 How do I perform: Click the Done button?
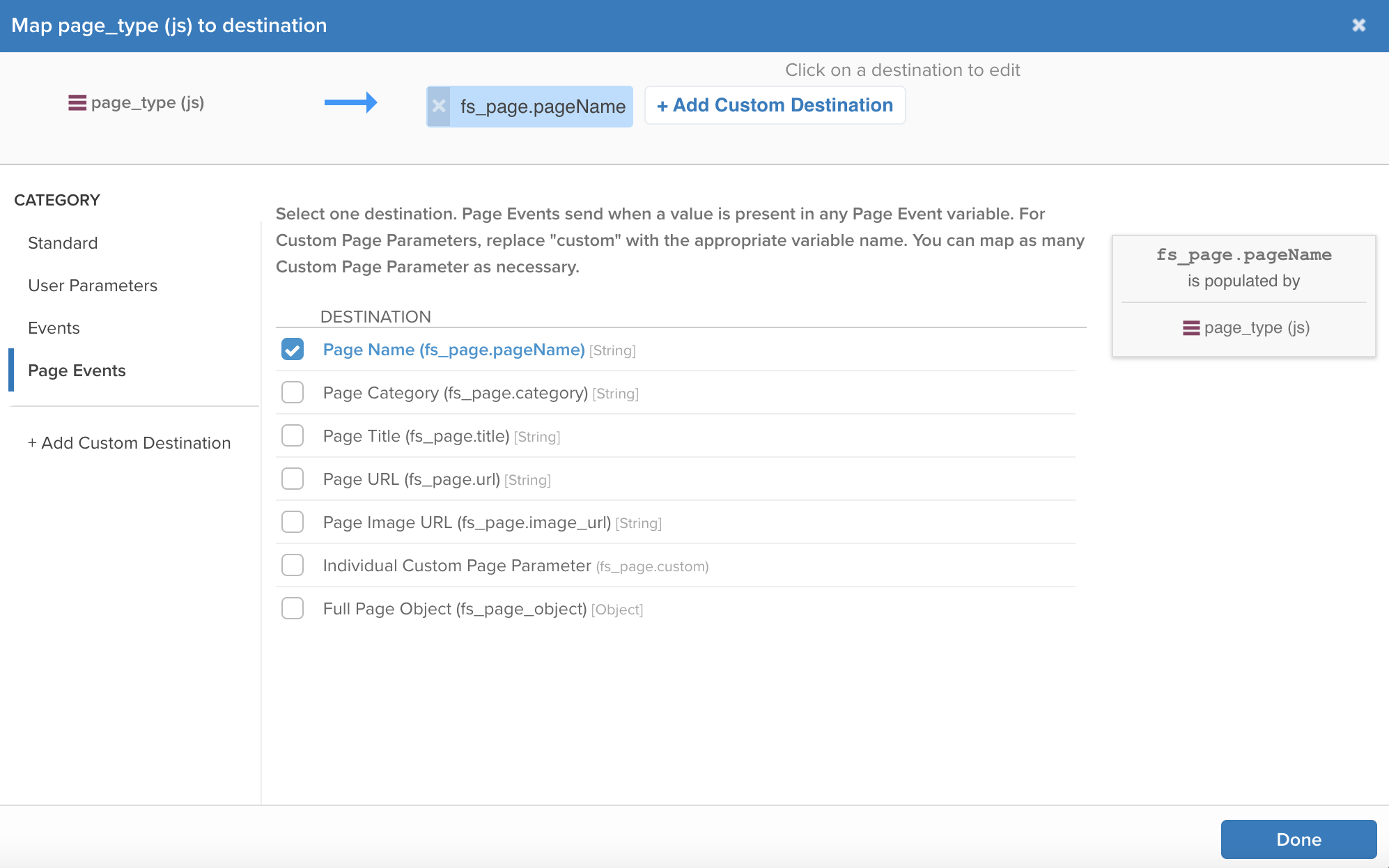click(1298, 839)
